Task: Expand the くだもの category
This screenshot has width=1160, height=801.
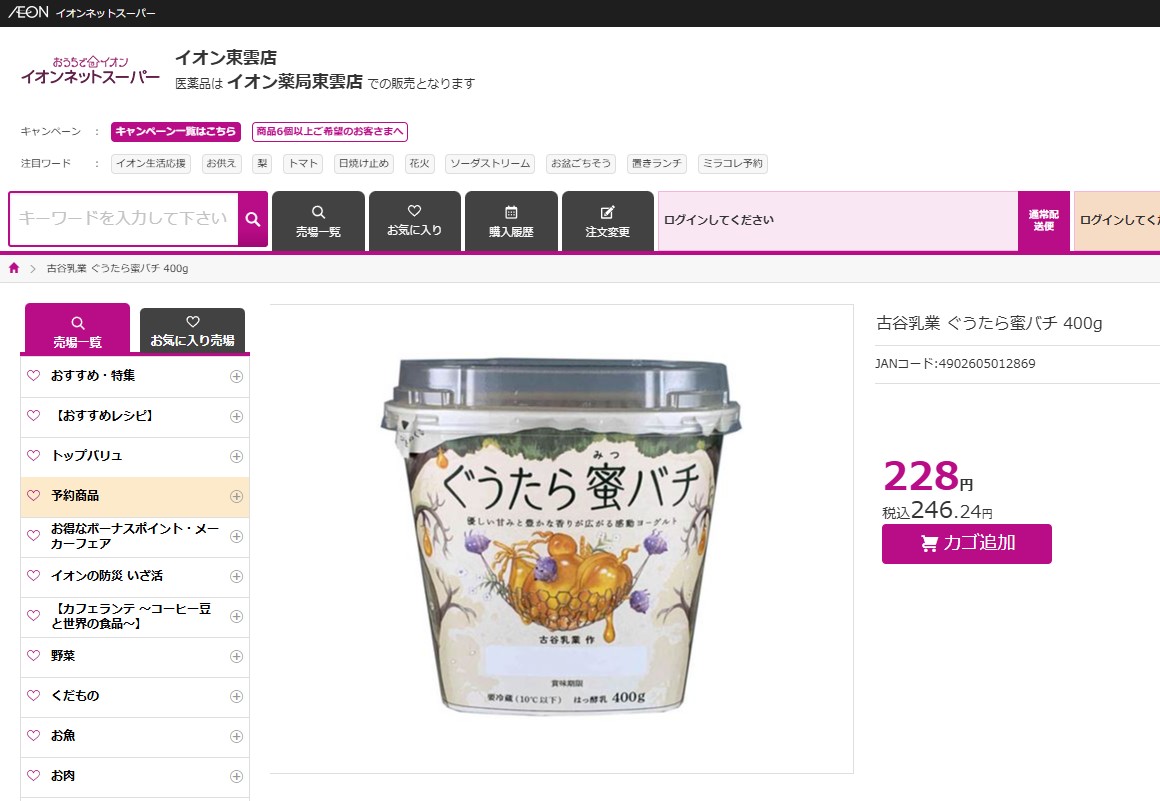Action: (236, 696)
